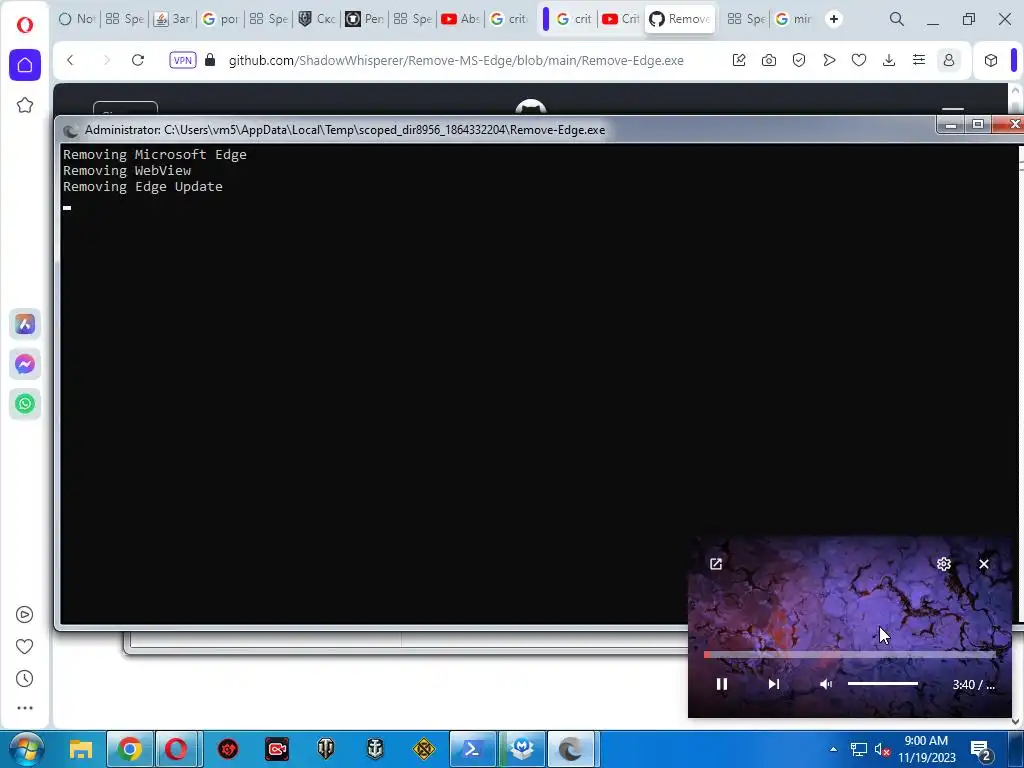Screen dimensions: 1024x768
Task: Switch to the Google 'crit' tab after the purple tab-island bar
Action: click(x=574, y=19)
